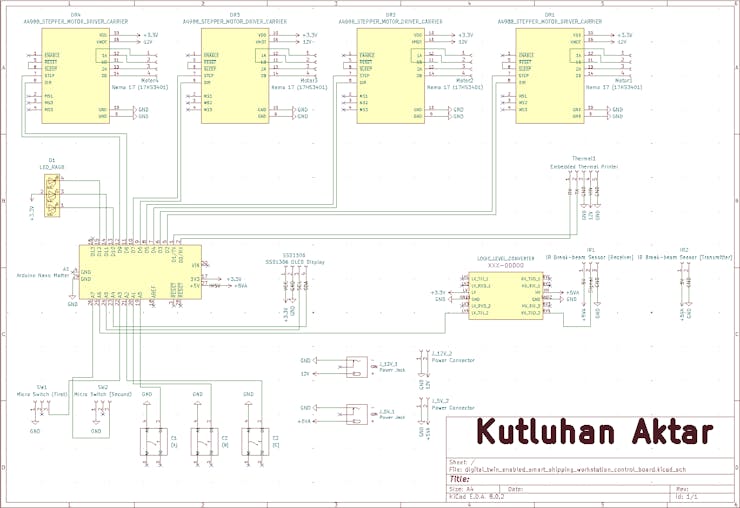Select the C2 [B] push button symbol
740x508 pixels.
pos(204,441)
